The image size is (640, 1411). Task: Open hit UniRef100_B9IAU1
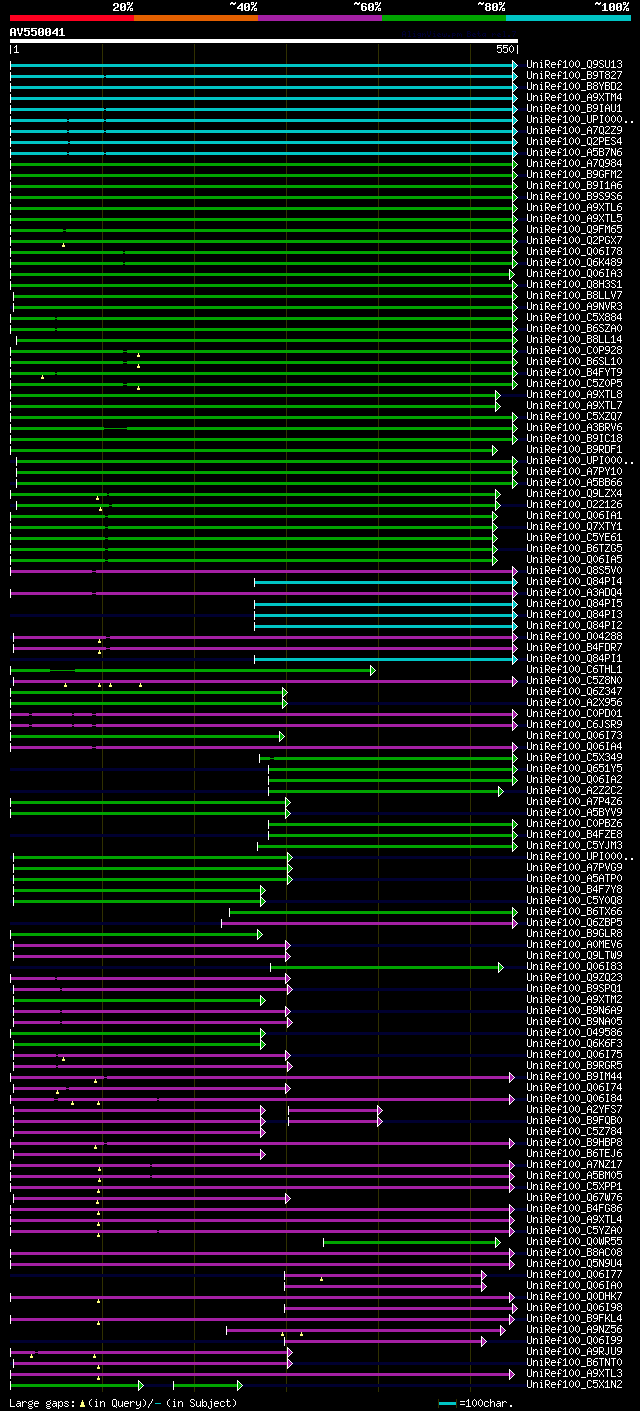tap(574, 108)
